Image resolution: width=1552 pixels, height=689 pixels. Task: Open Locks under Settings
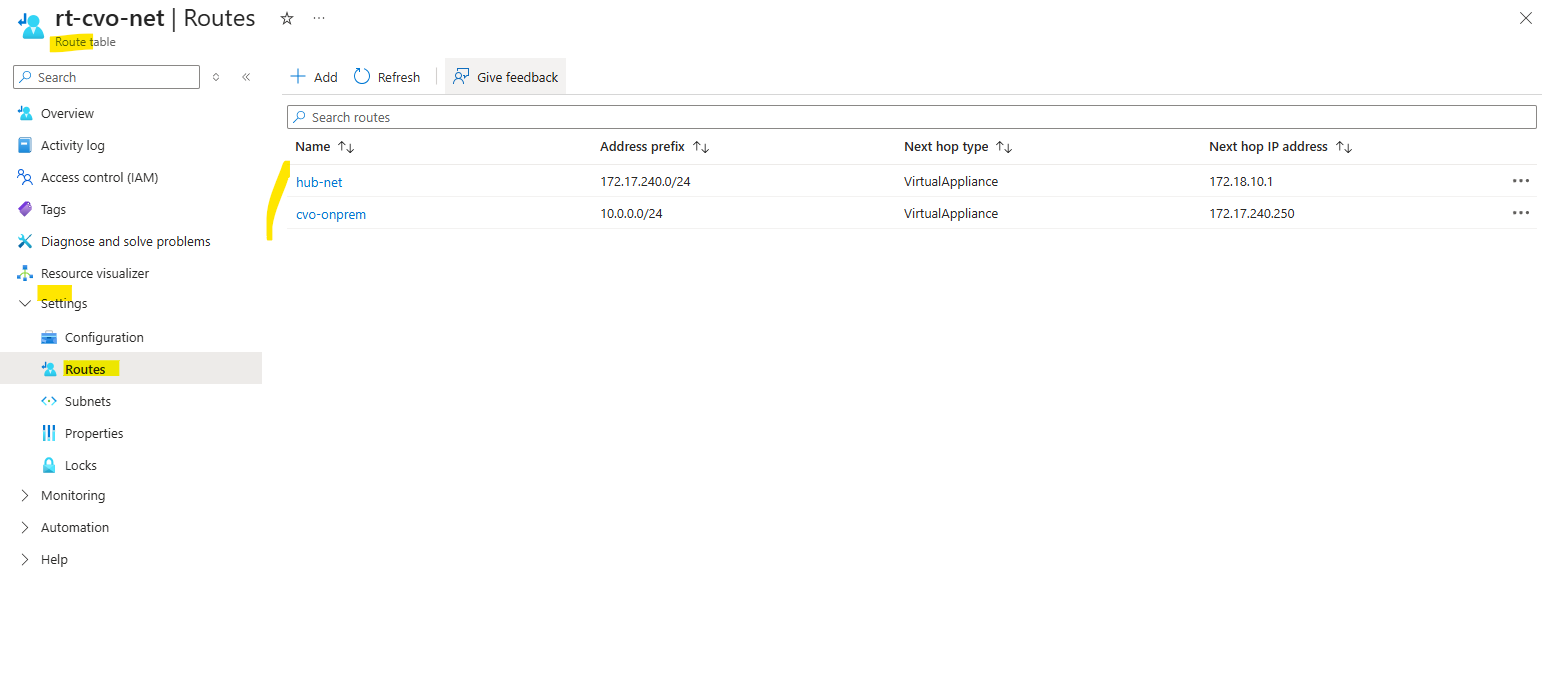pyautogui.click(x=81, y=465)
